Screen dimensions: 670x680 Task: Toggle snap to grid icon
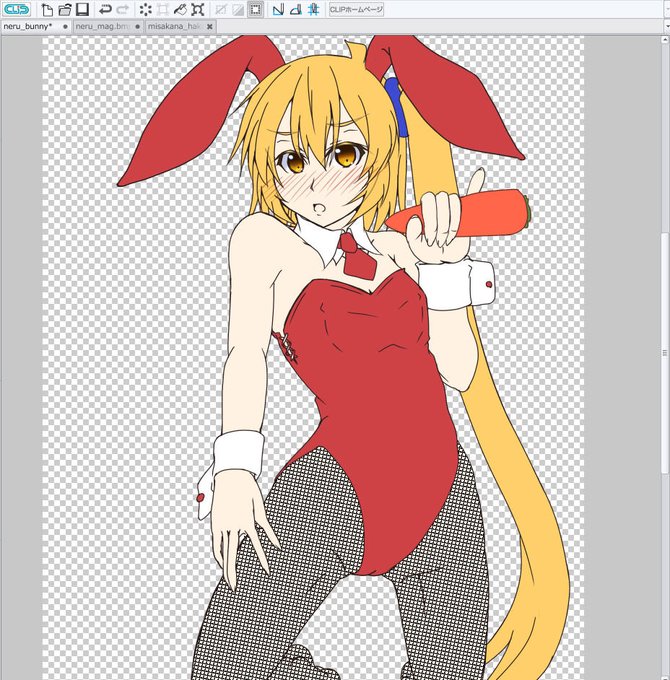pos(314,10)
